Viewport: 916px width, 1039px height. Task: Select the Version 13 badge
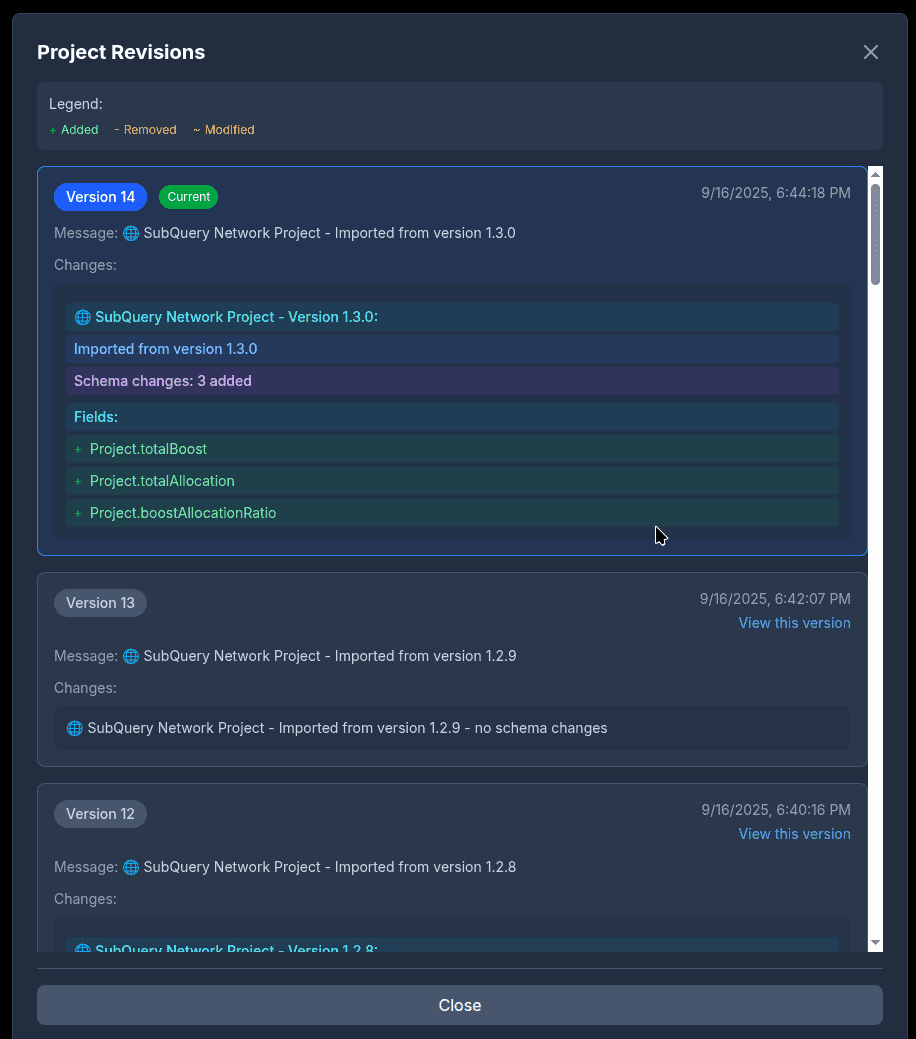(x=100, y=603)
